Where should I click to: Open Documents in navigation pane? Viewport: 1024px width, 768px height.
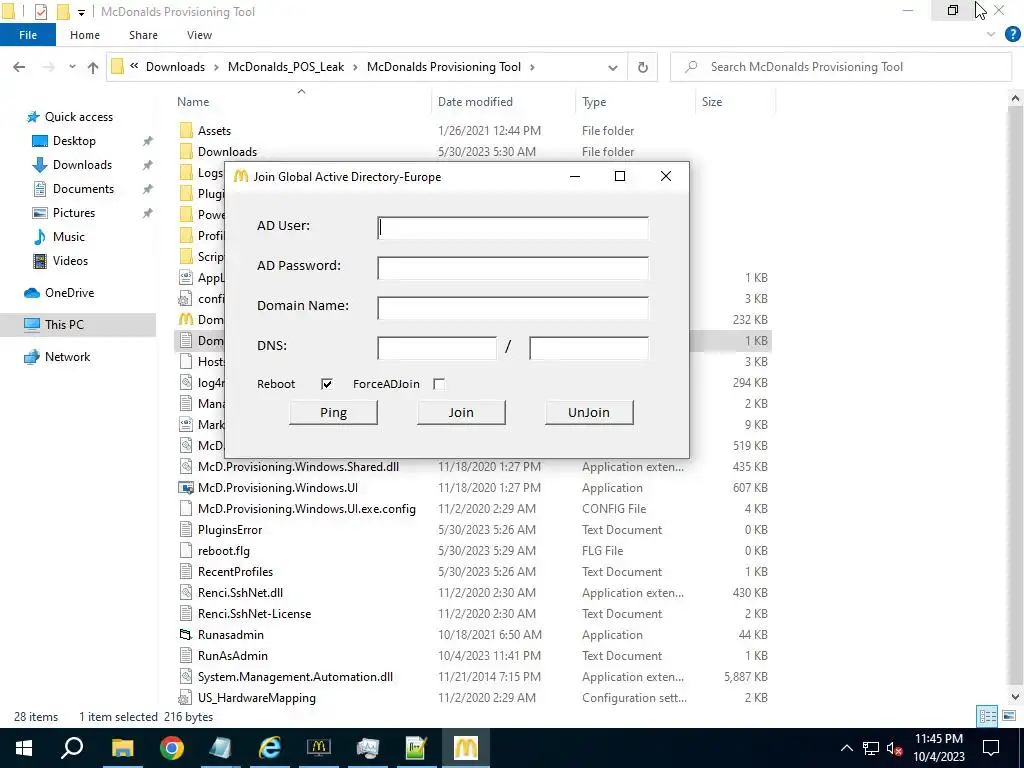[83, 189]
